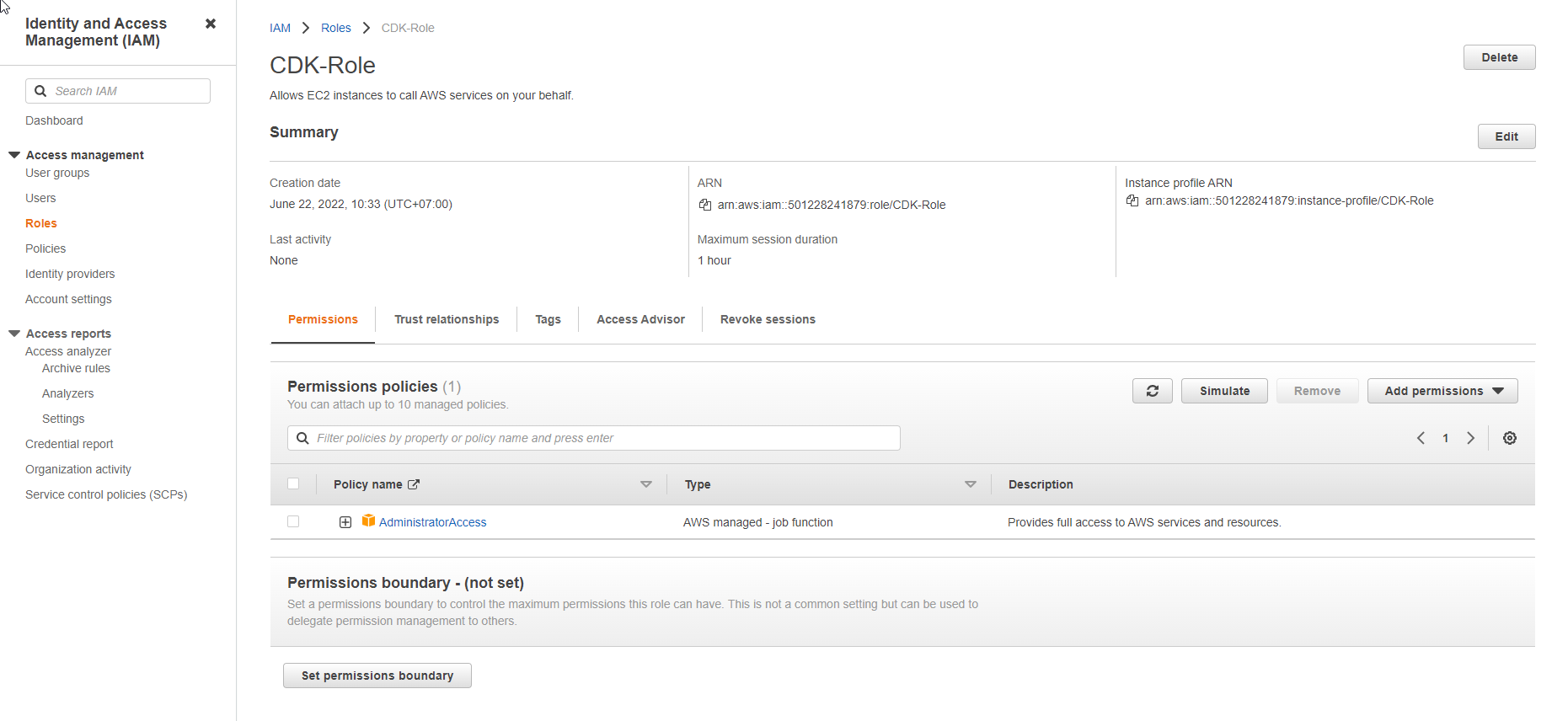The width and height of the screenshot is (1568, 721).
Task: Click 'AWS managed - job function' type cell
Action: [758, 522]
